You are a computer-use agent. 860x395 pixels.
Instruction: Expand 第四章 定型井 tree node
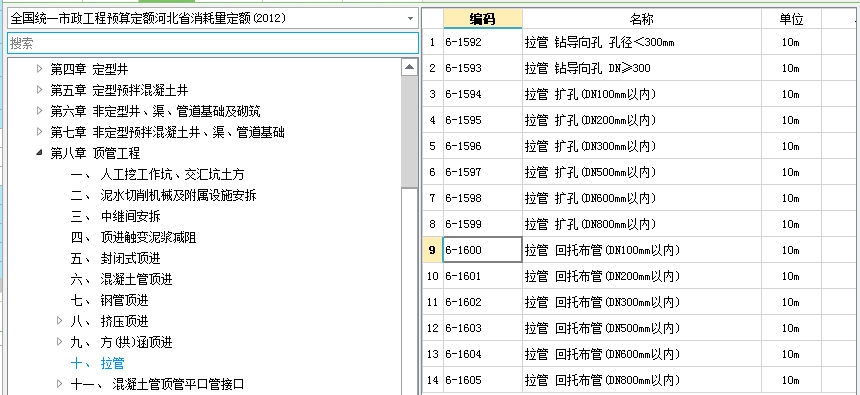click(x=39, y=69)
